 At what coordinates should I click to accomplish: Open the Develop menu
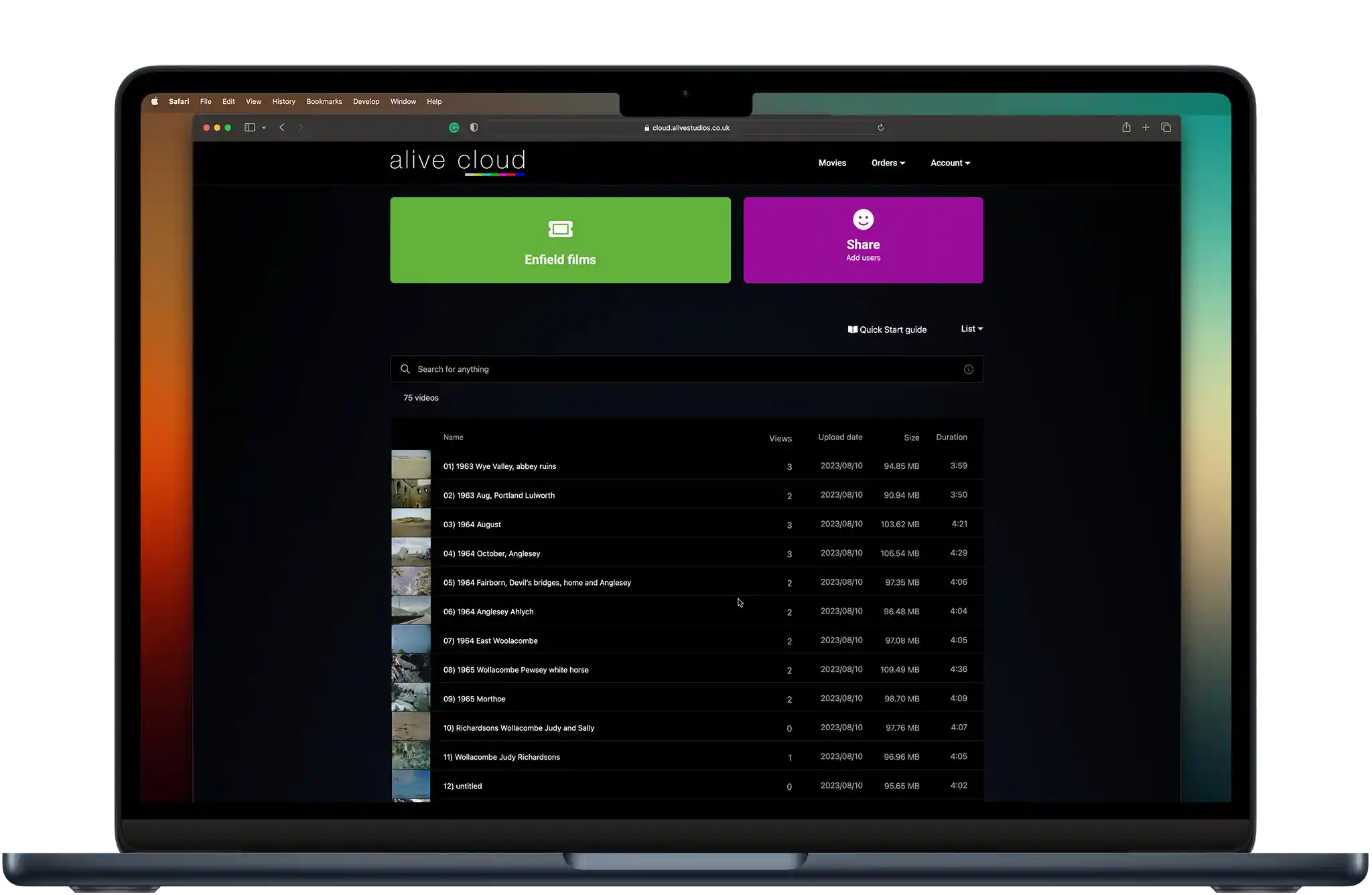click(x=366, y=102)
